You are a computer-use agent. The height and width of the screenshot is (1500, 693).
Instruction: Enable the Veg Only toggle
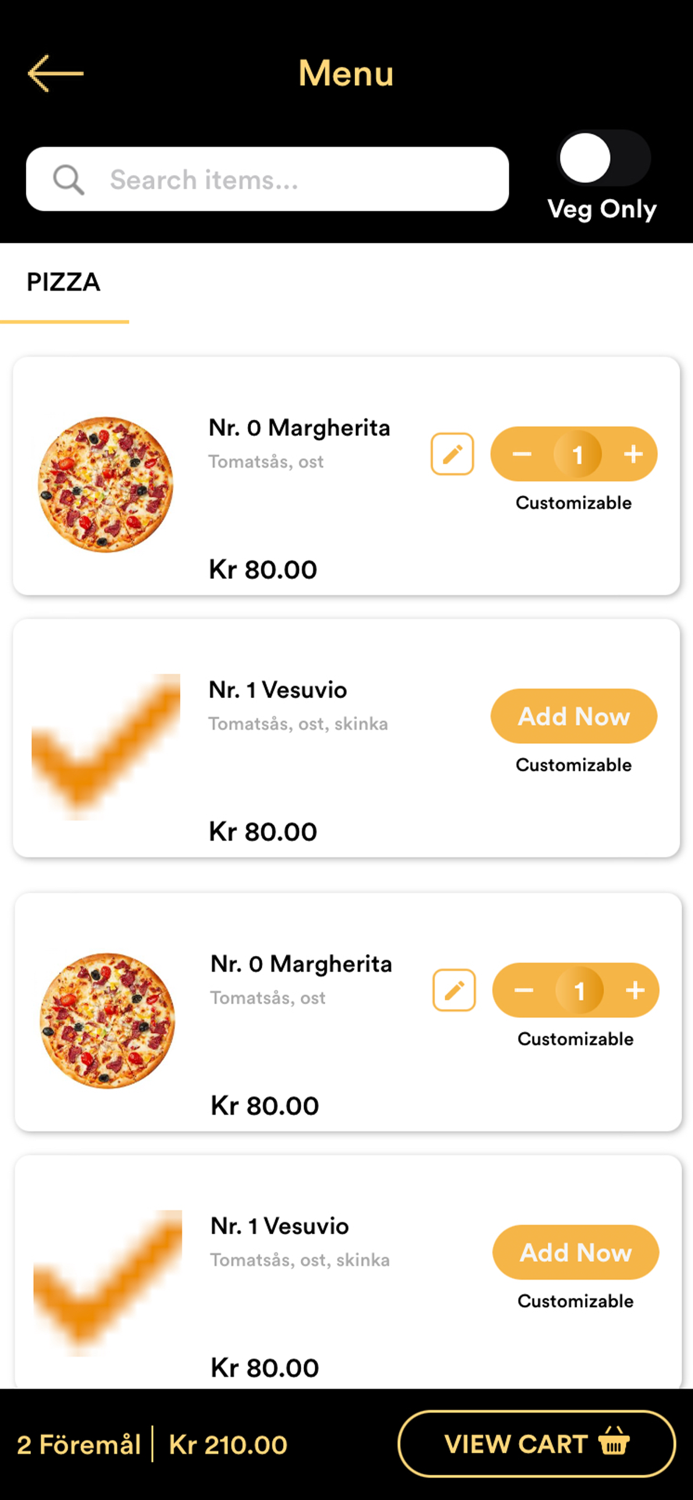click(x=602, y=158)
